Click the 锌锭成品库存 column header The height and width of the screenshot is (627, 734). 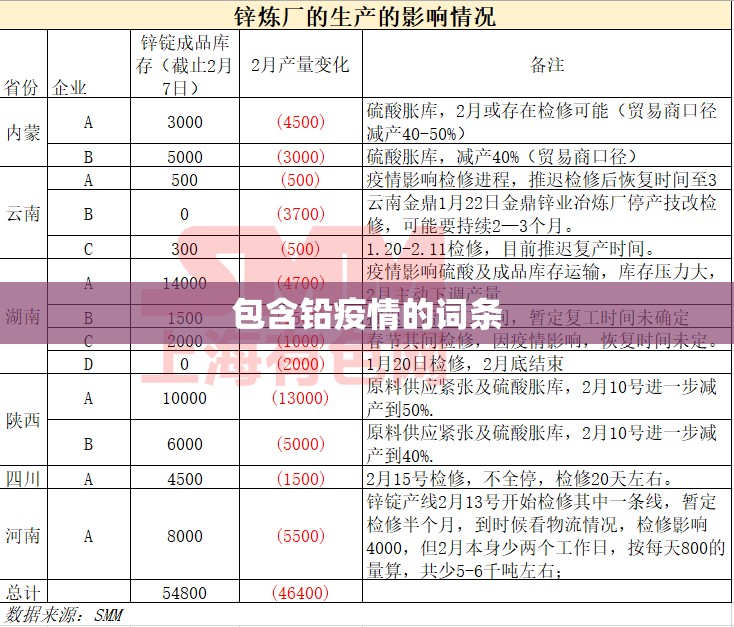(184, 65)
